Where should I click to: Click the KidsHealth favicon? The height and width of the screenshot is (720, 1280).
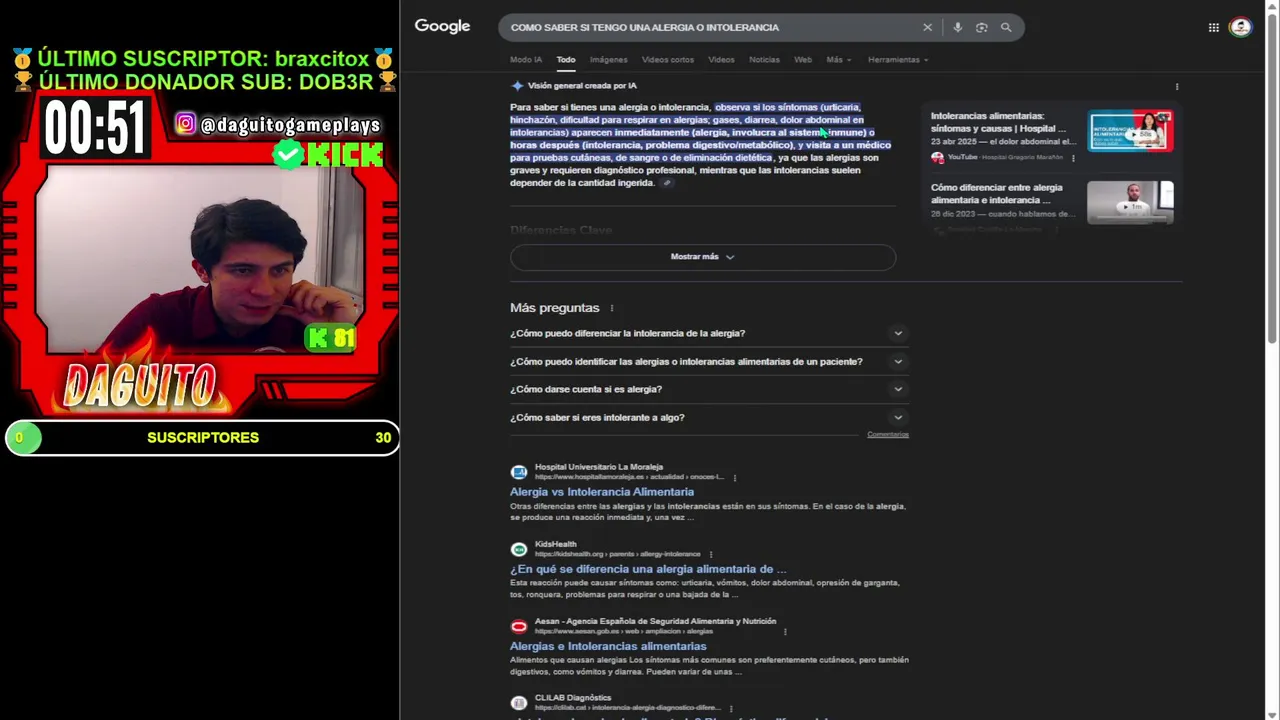click(518, 549)
